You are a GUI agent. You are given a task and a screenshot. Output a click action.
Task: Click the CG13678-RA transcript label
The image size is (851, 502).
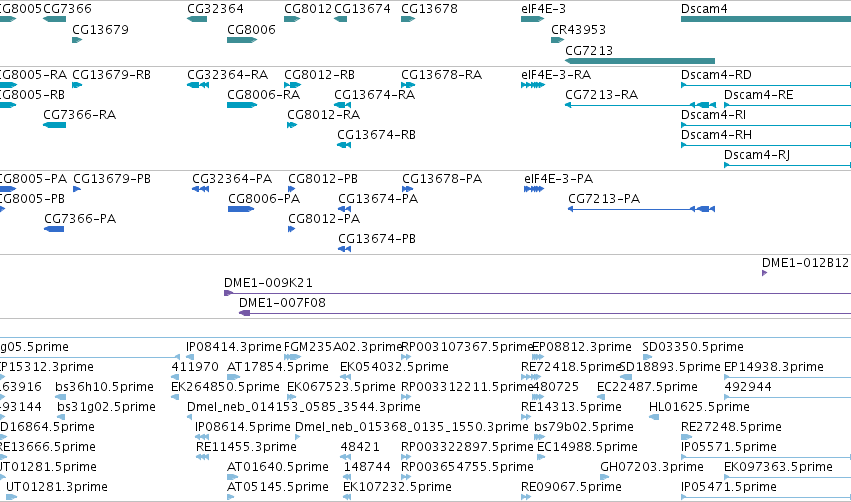click(441, 74)
